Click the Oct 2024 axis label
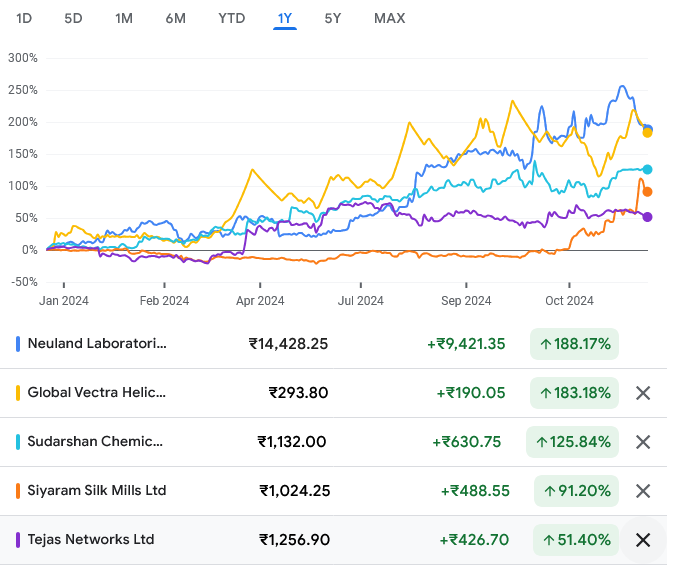675x565 pixels. coord(569,301)
